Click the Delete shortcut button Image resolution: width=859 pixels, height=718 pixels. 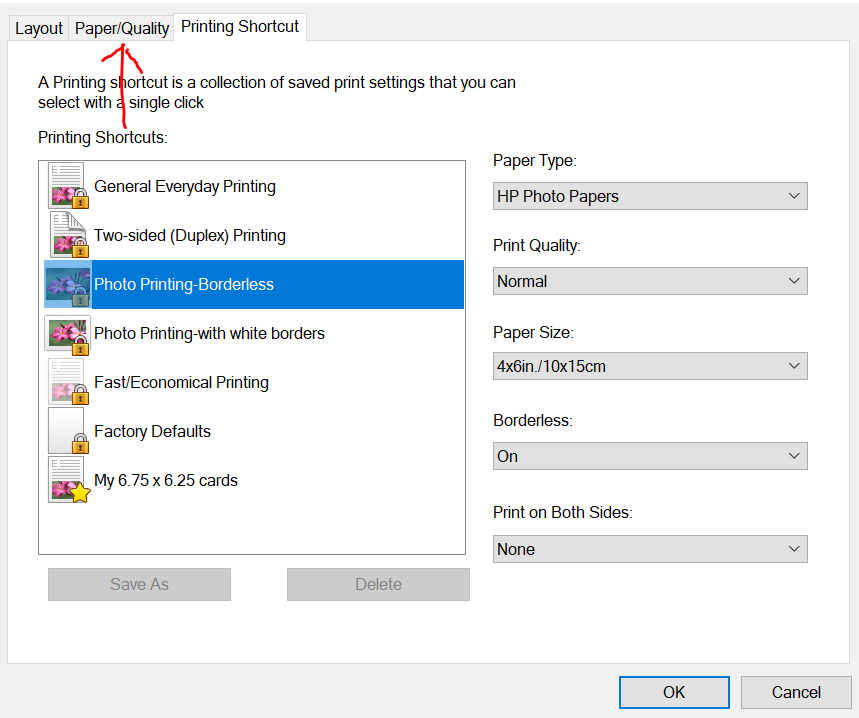coord(378,585)
